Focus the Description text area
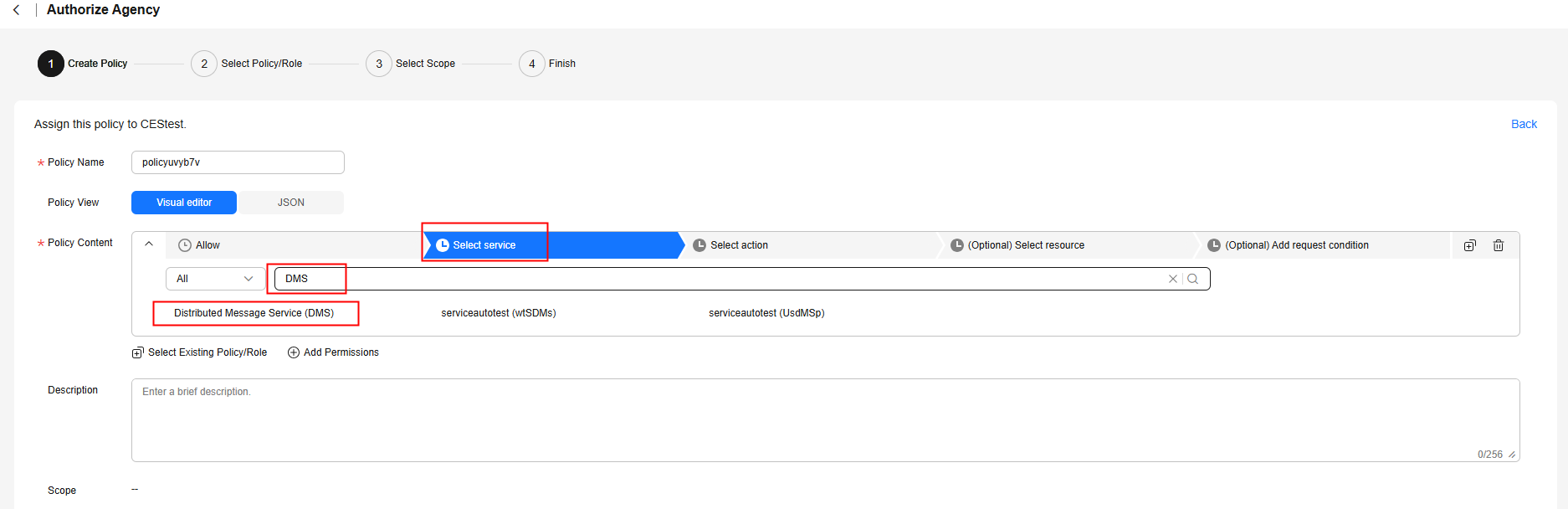This screenshot has width=1568, height=509. 825,420
